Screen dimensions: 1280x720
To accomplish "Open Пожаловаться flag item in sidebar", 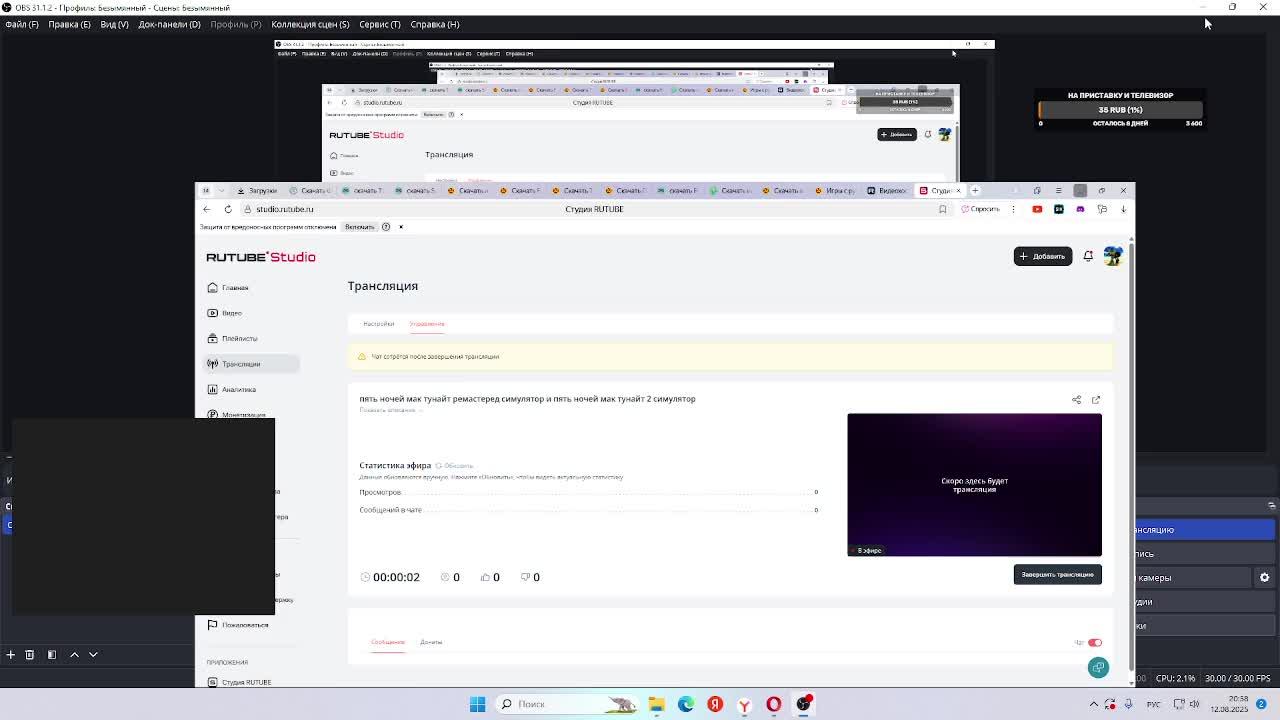I will pyautogui.click(x=238, y=625).
